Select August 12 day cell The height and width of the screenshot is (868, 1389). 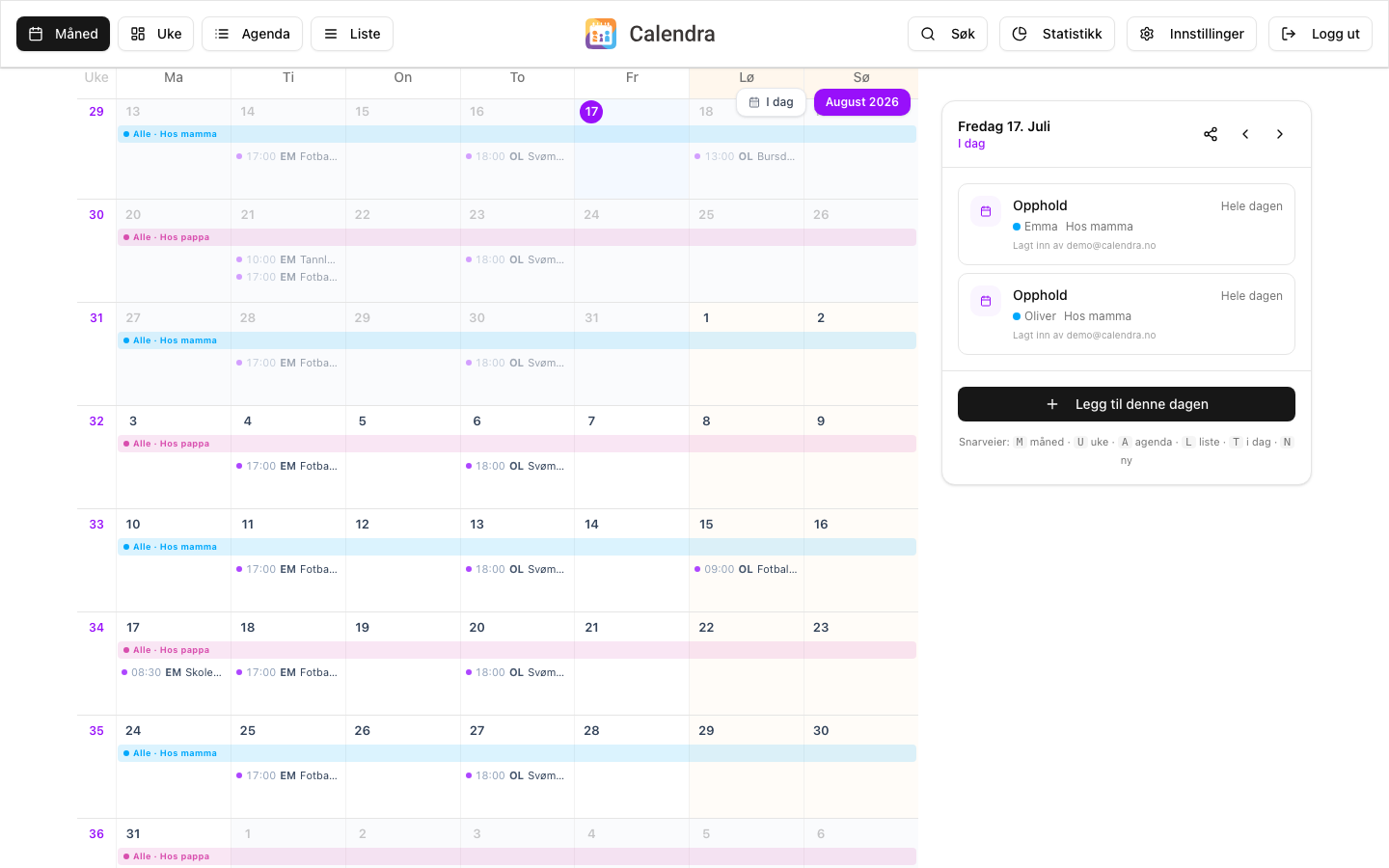(x=402, y=560)
